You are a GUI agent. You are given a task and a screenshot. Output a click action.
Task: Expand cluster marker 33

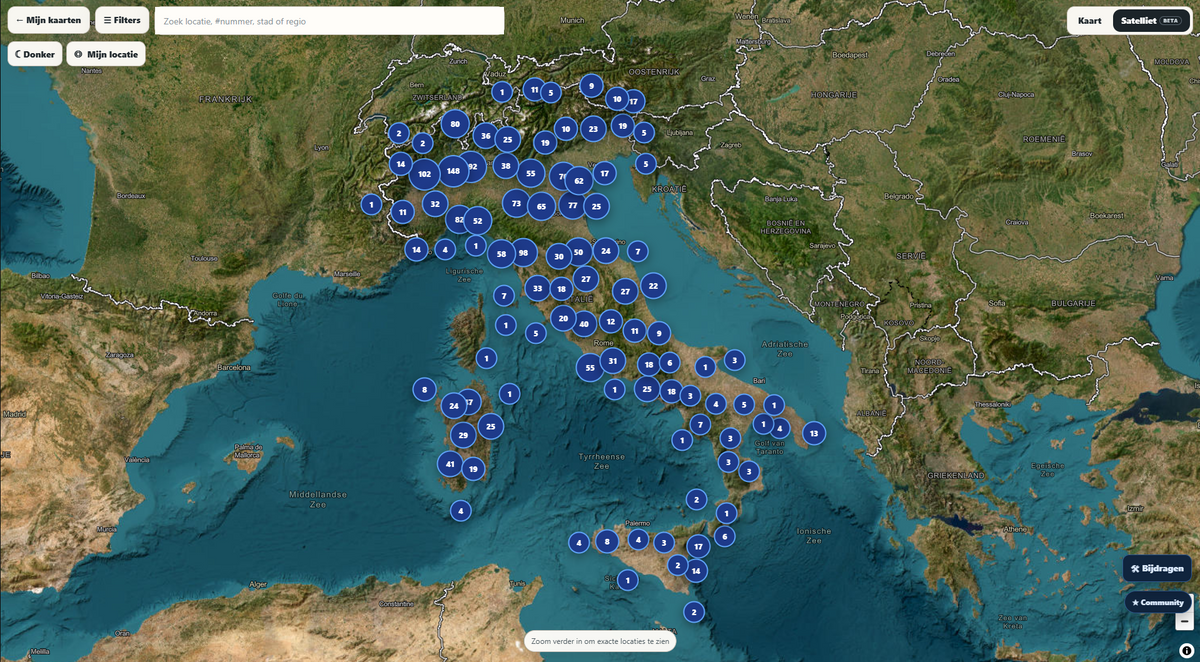(x=538, y=289)
